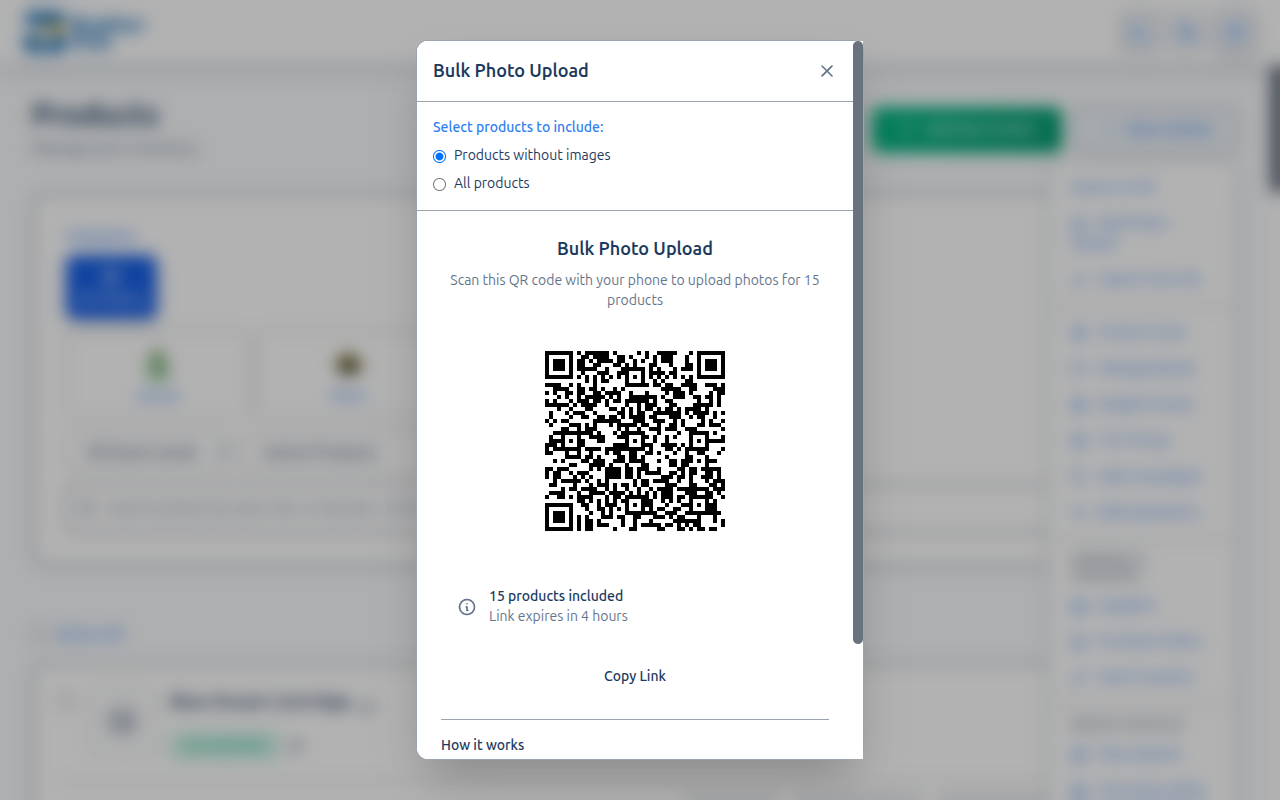This screenshot has width=1280, height=800.
Task: Click the "Select All" link above the product list
Action: [90, 634]
